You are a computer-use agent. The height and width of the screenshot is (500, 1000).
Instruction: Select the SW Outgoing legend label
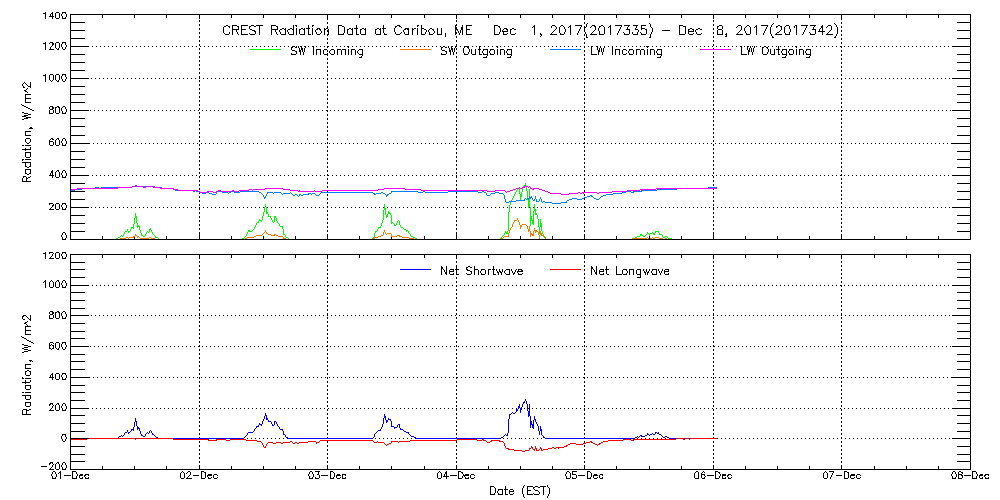tap(476, 51)
